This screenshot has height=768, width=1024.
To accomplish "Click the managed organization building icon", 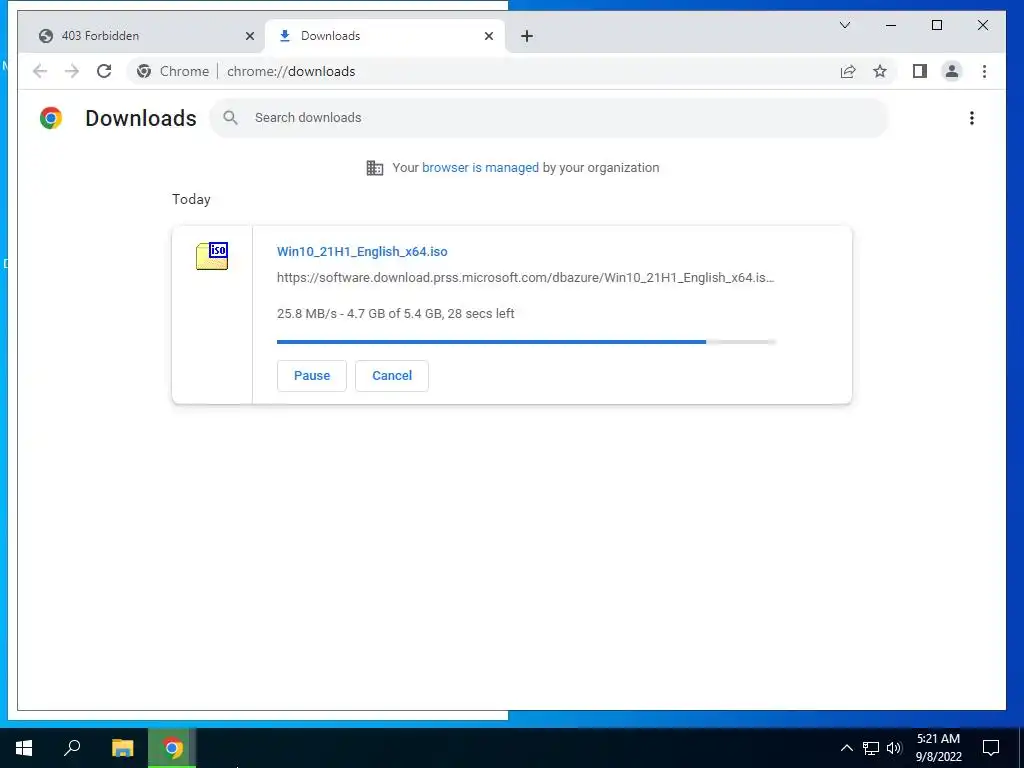I will (x=375, y=168).
